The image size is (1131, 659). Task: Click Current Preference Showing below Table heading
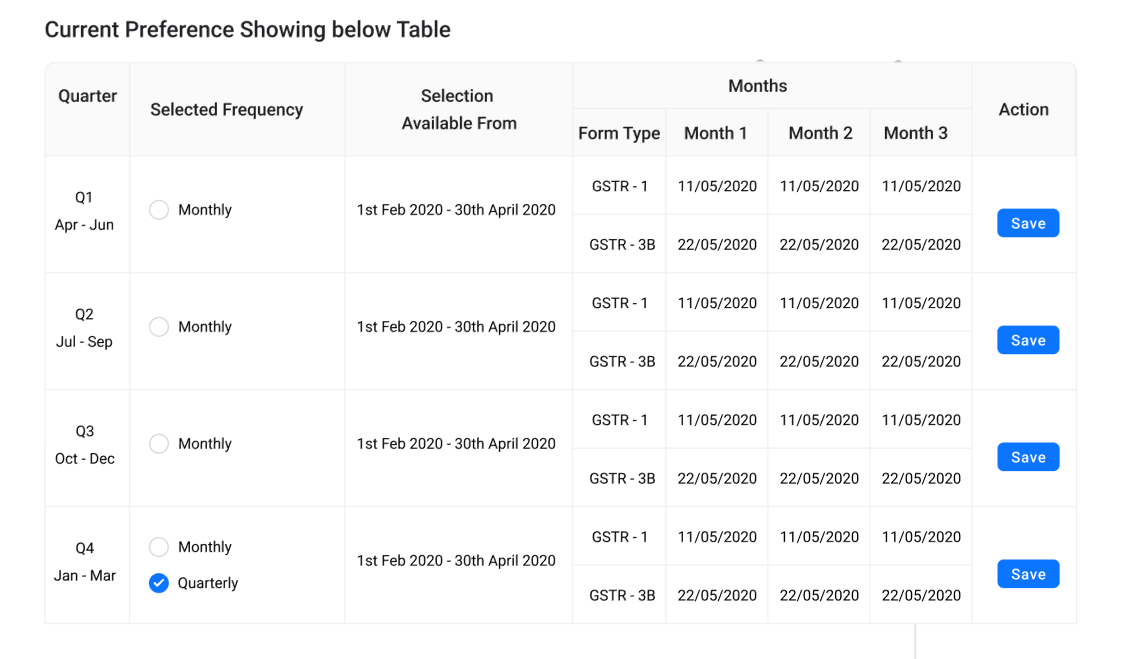click(x=247, y=30)
